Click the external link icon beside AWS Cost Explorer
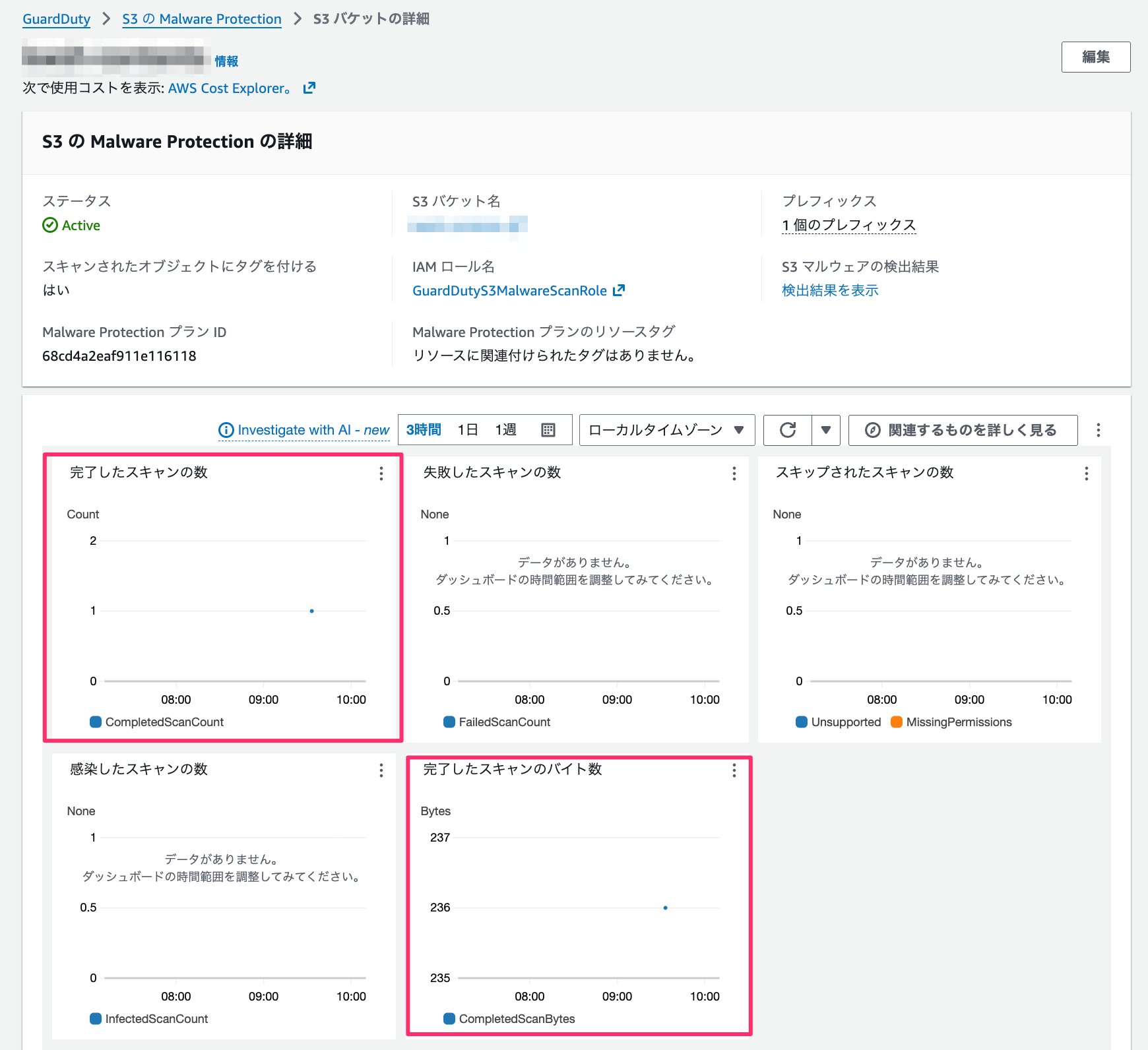This screenshot has width=1148, height=1050. tap(309, 88)
